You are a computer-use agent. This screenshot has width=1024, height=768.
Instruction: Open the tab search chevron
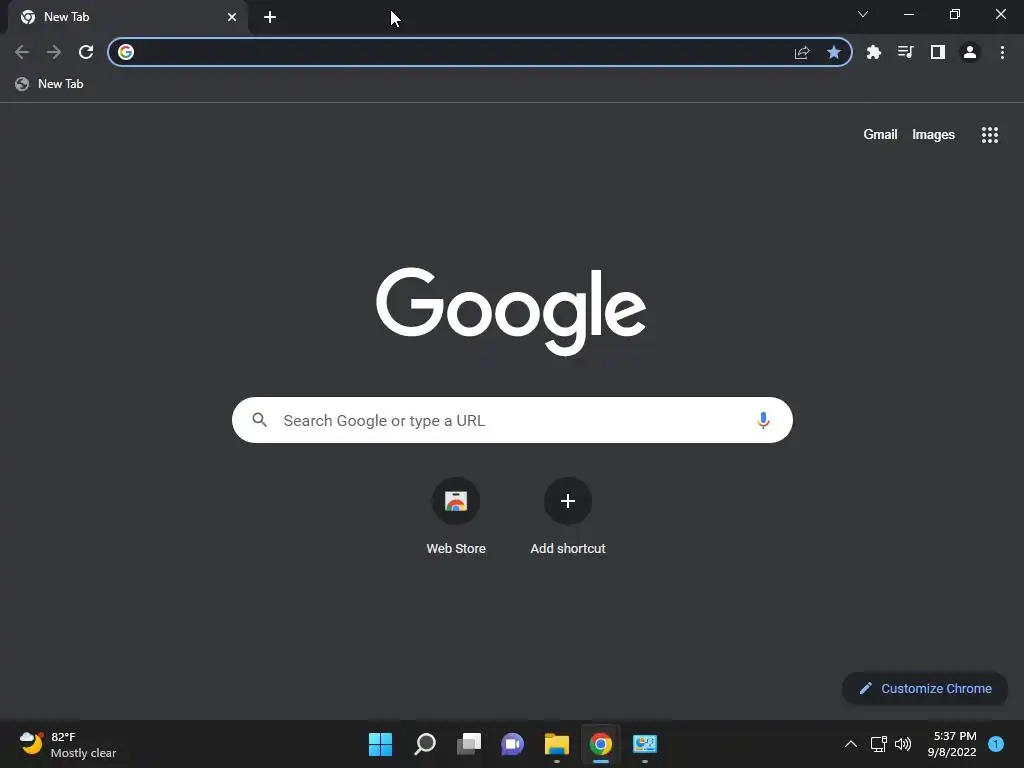pos(863,14)
